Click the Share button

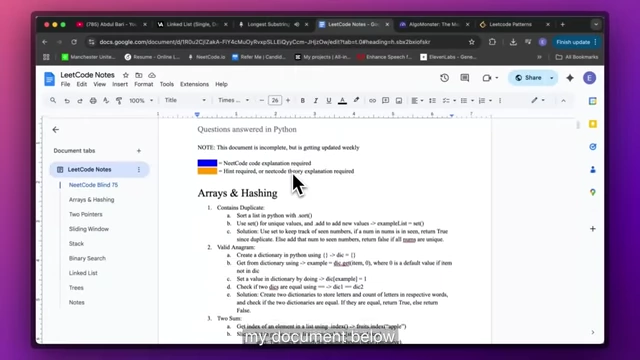pos(528,78)
